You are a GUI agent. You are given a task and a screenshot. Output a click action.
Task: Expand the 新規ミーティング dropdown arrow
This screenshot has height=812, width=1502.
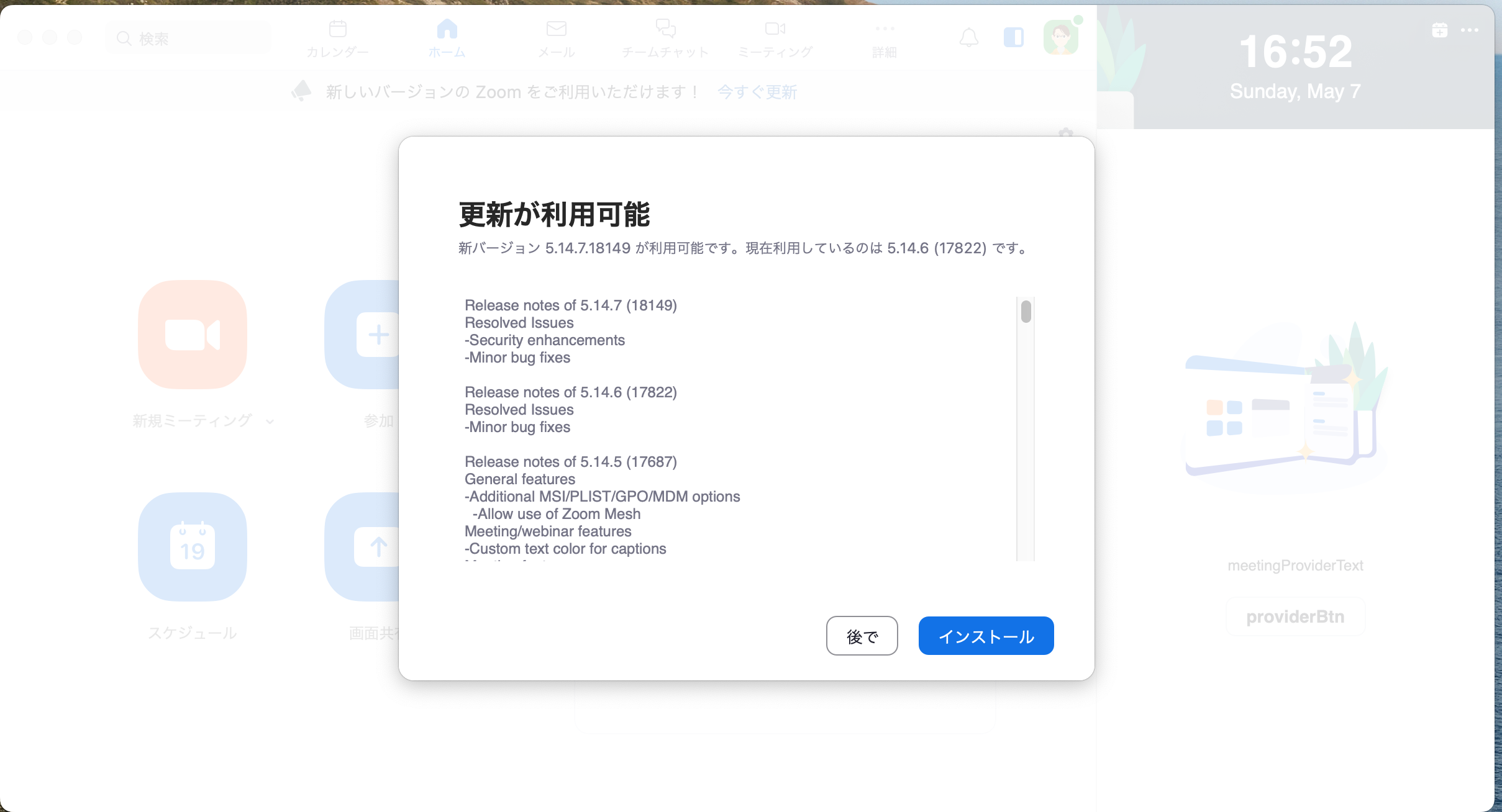[x=270, y=422]
